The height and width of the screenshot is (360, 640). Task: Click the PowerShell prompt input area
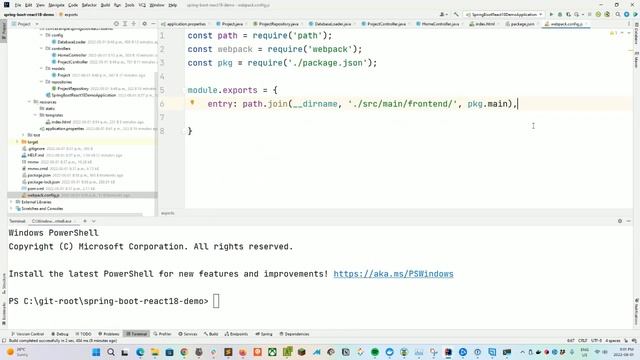[216, 301]
